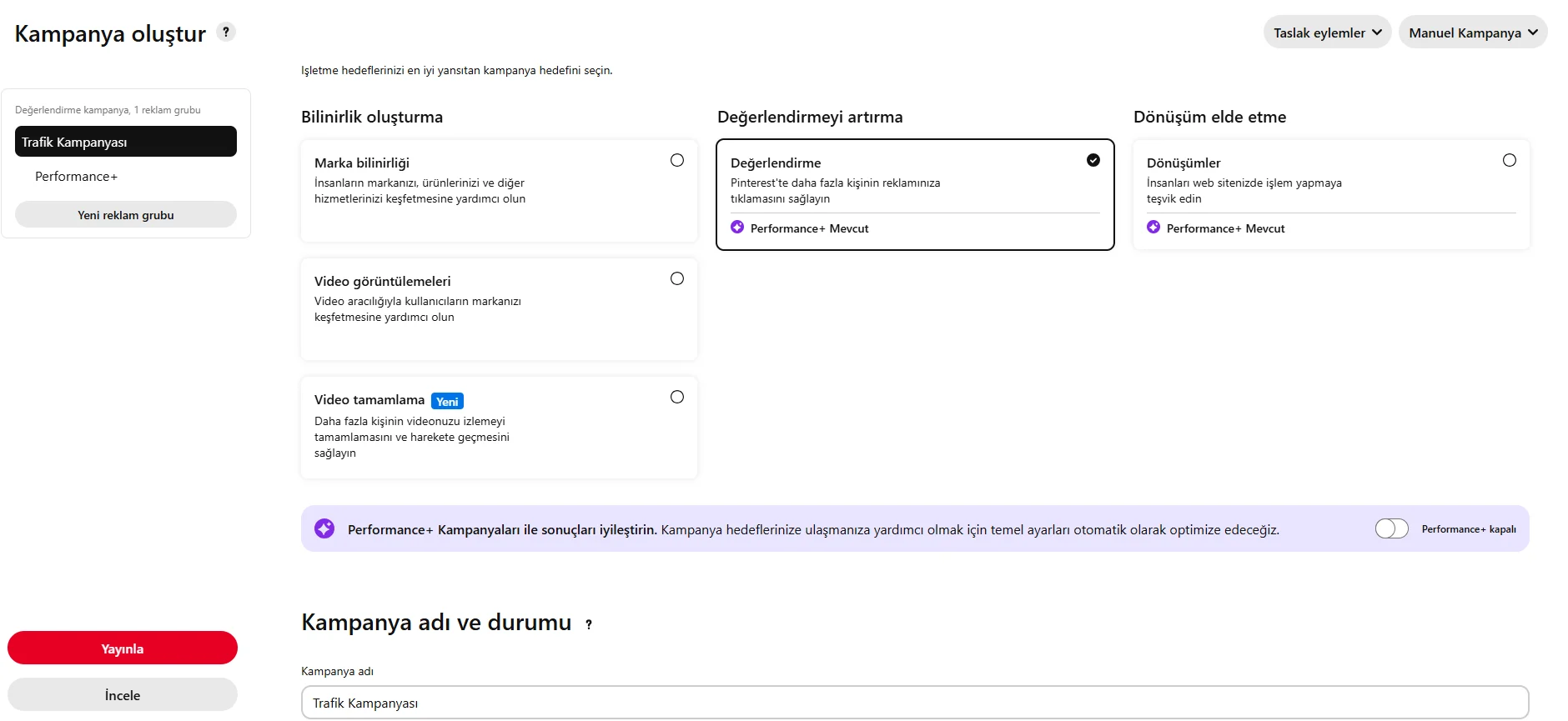Click the Değerlendirme kampanya, 1 reklam grubu text

click(108, 110)
